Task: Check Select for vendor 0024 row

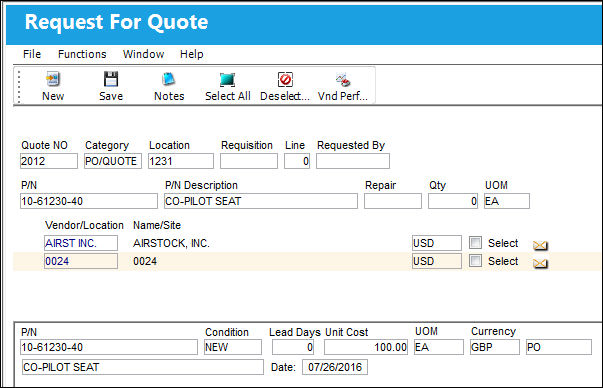Action: 475,261
